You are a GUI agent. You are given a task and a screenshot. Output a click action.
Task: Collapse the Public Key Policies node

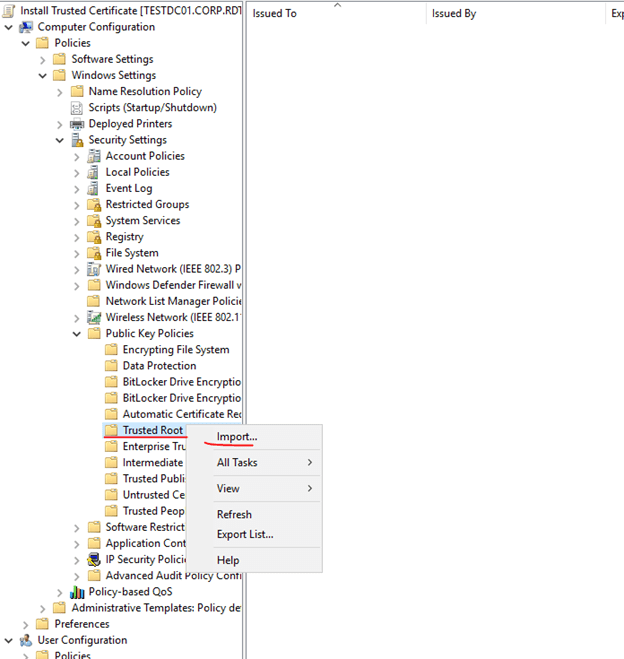click(77, 334)
